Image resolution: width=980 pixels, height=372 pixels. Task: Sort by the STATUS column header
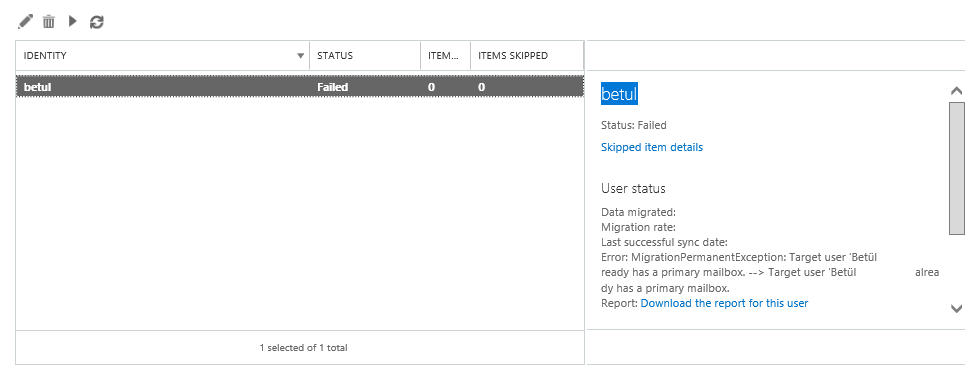[x=365, y=56]
